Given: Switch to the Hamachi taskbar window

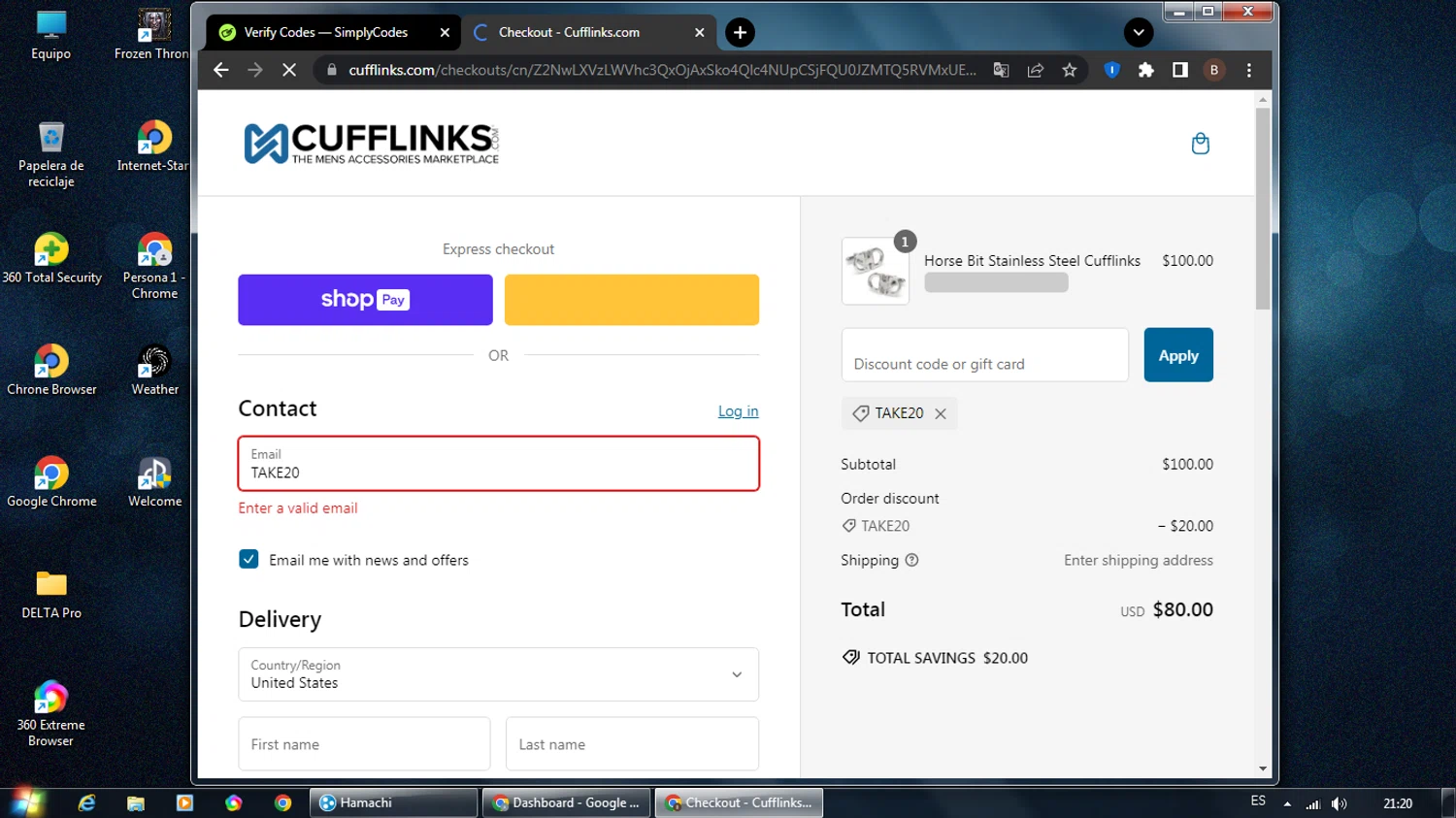Looking at the screenshot, I should coord(393,802).
